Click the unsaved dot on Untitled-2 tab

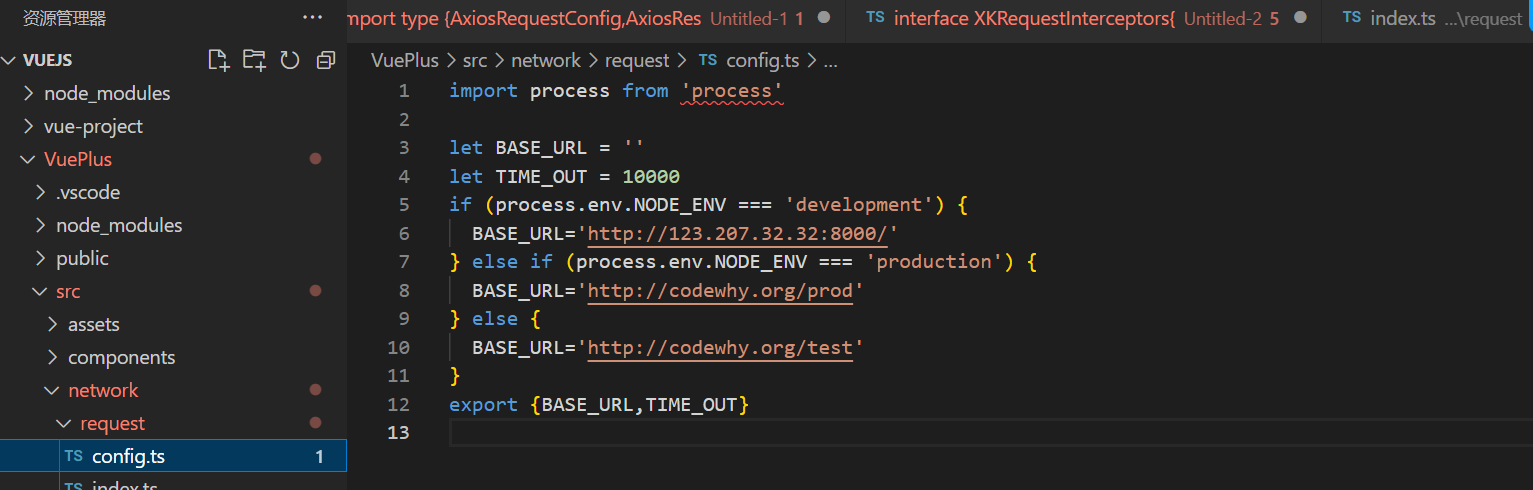1300,18
